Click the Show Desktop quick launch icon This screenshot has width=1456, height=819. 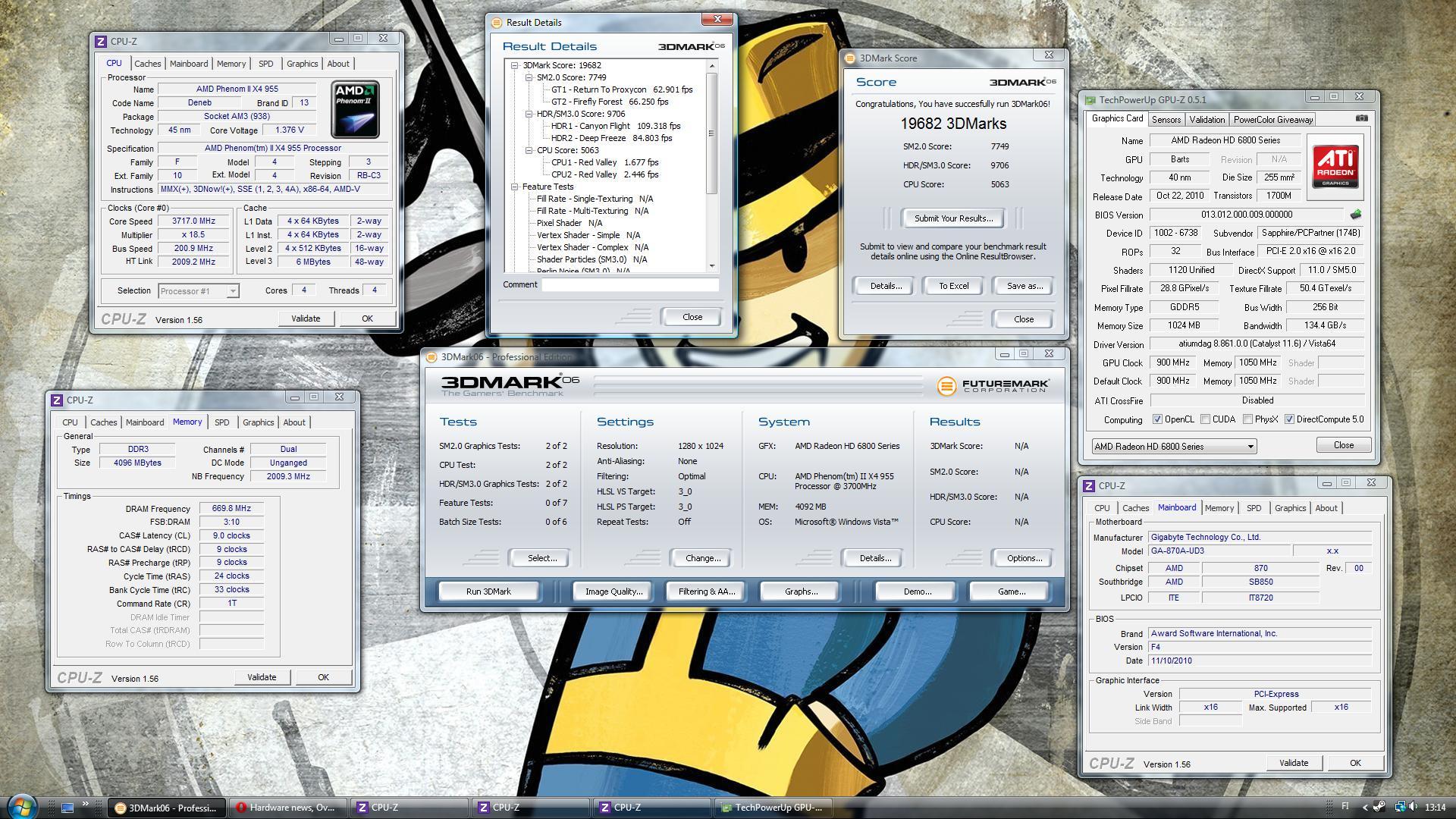[x=67, y=808]
